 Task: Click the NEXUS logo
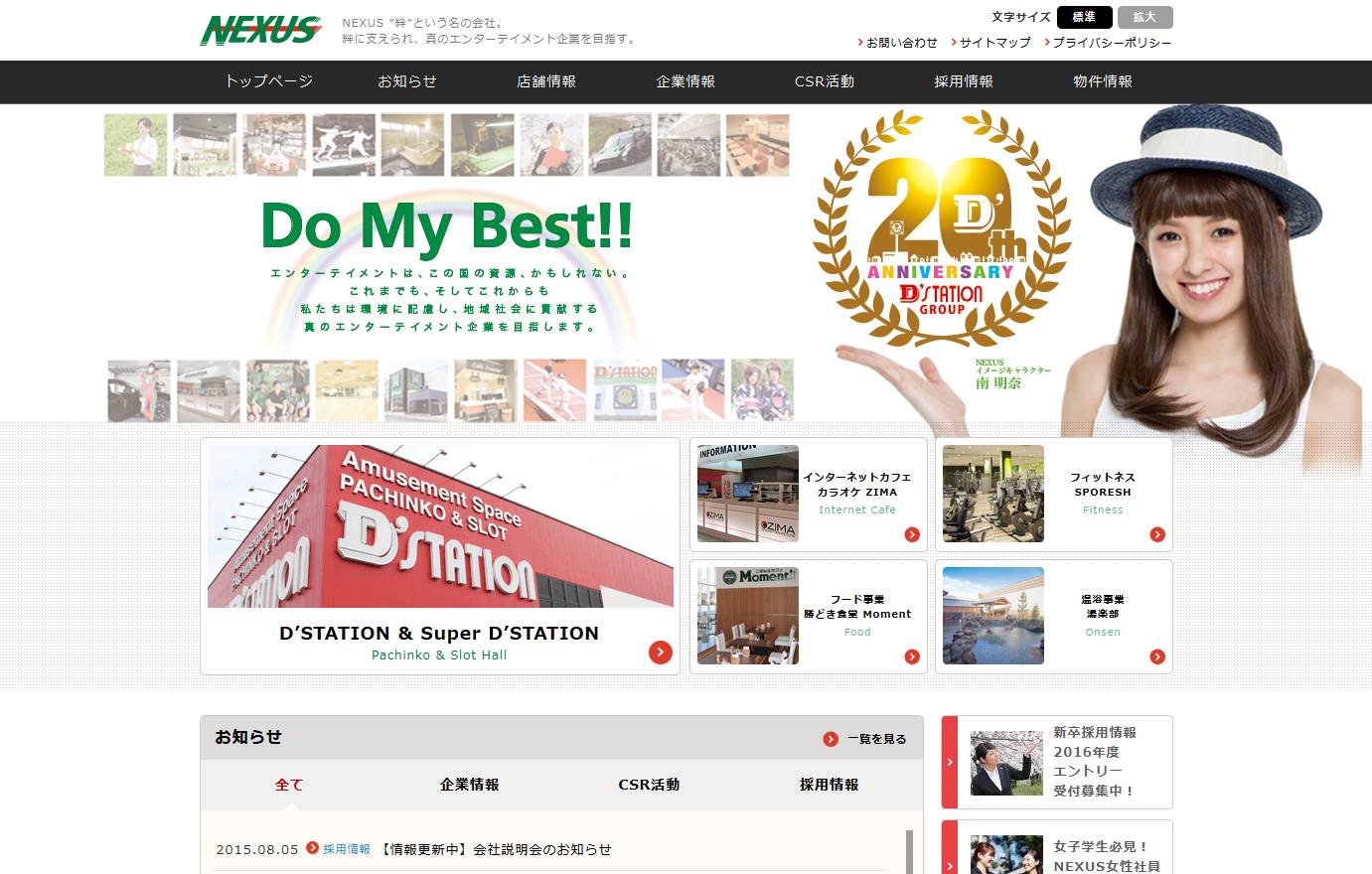[260, 31]
